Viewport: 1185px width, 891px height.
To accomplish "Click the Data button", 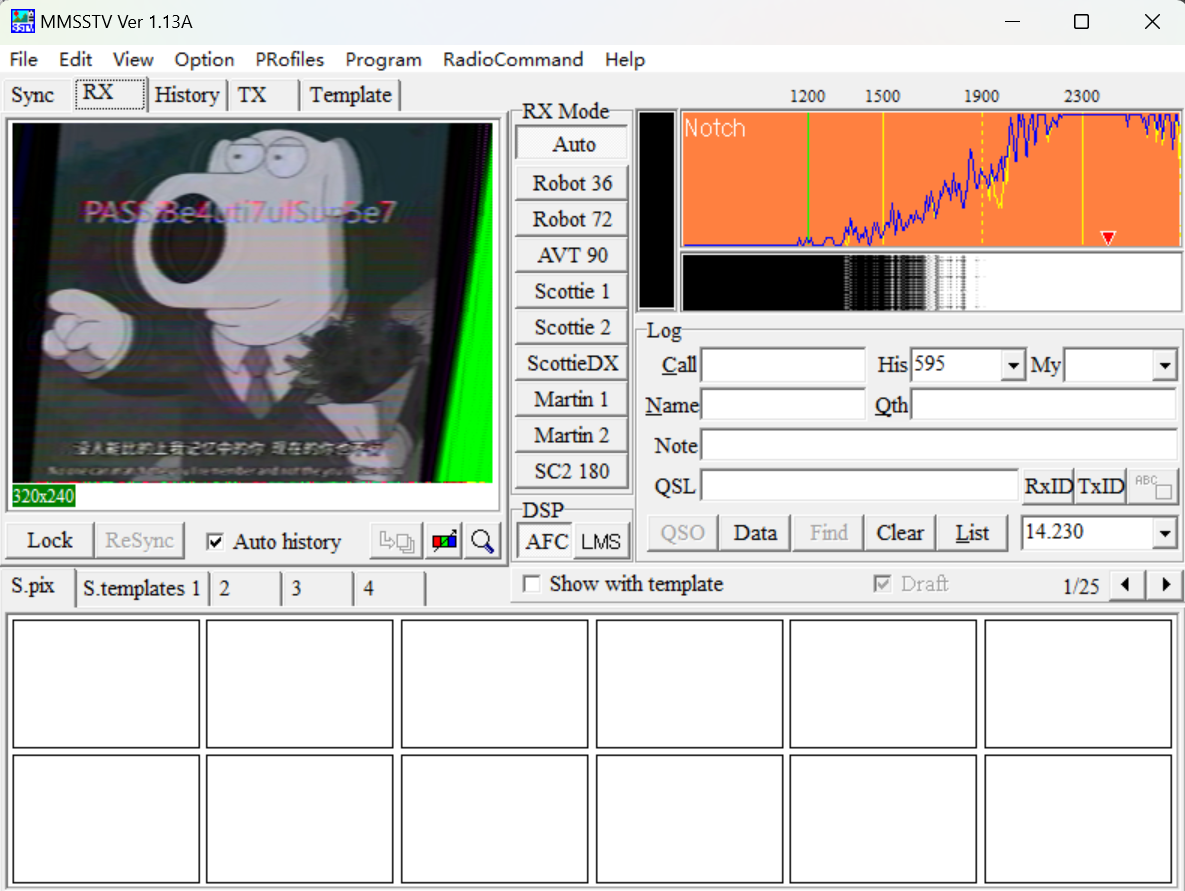I will click(754, 533).
